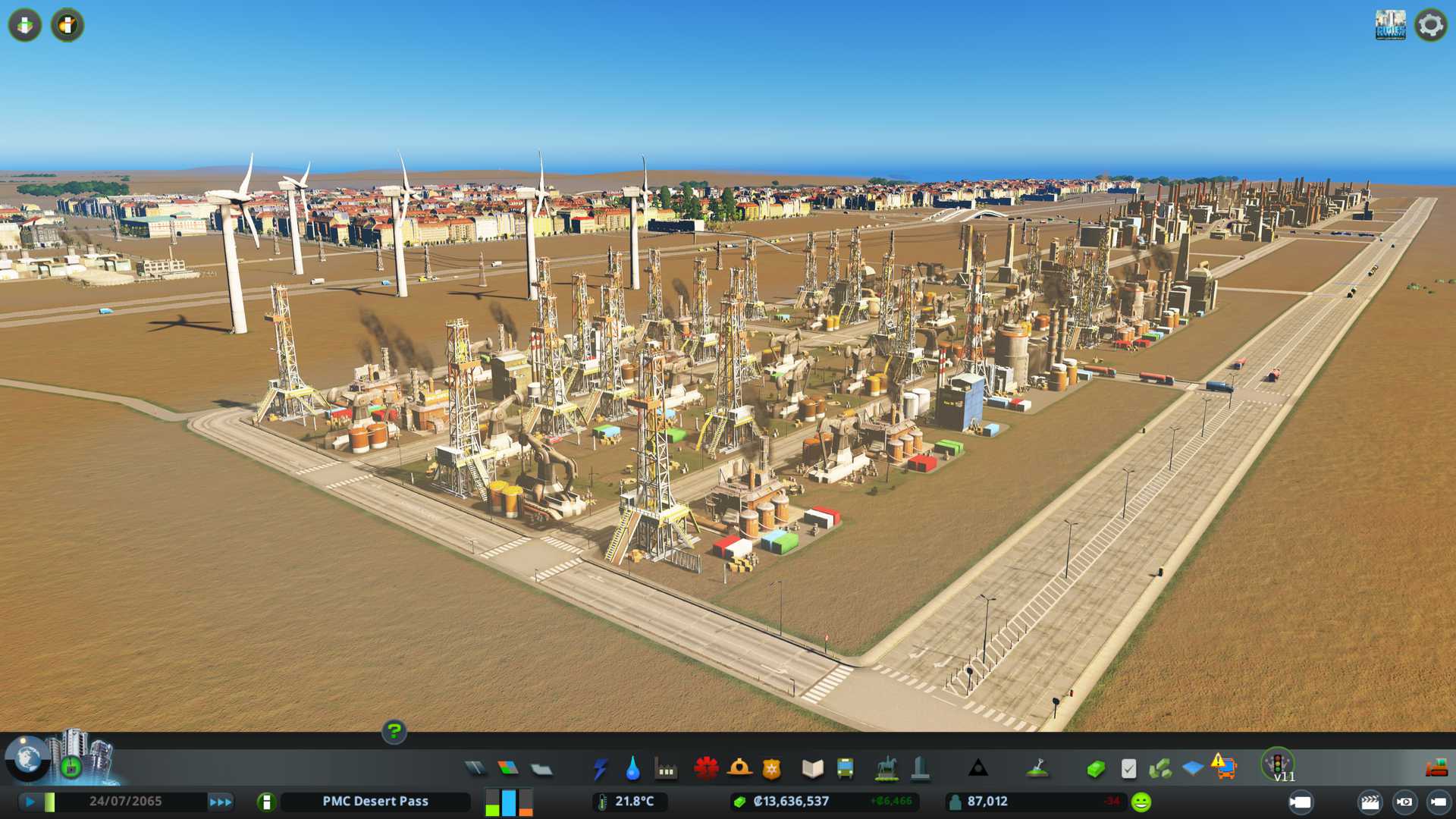Open city info beside PMC Desert Pass

pos(266,802)
